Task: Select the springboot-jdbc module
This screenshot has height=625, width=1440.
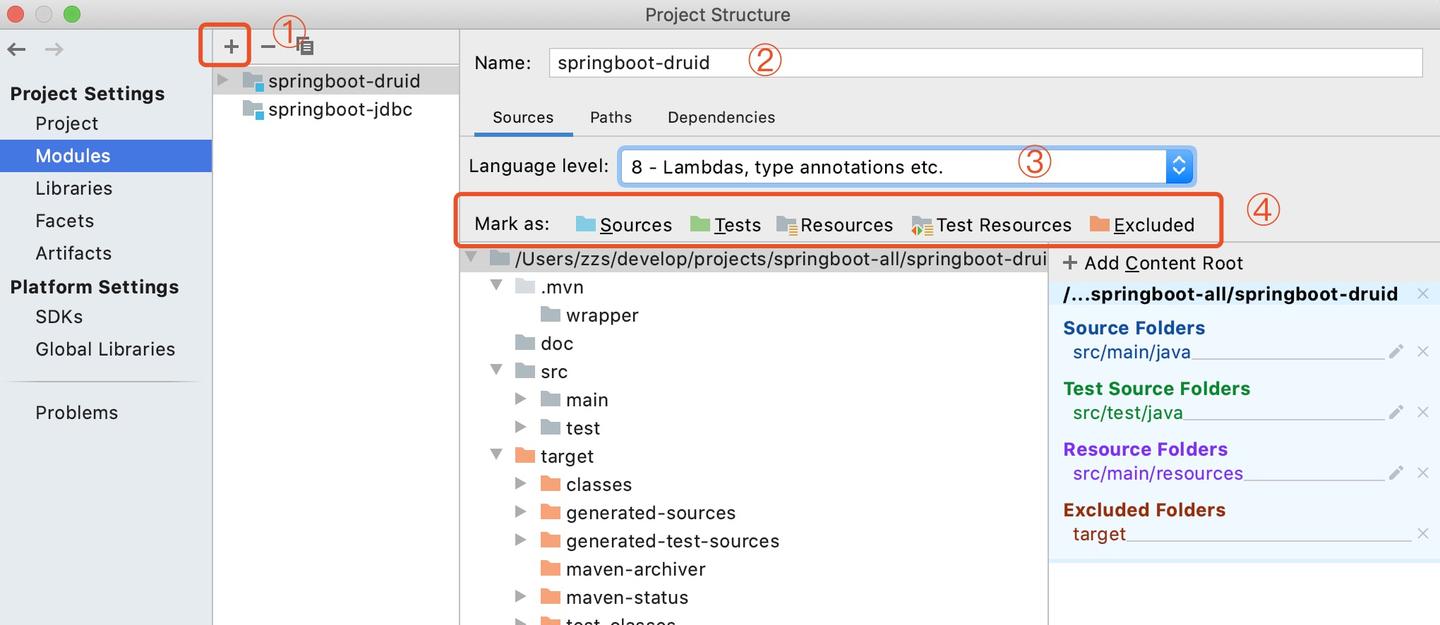Action: pos(340,109)
